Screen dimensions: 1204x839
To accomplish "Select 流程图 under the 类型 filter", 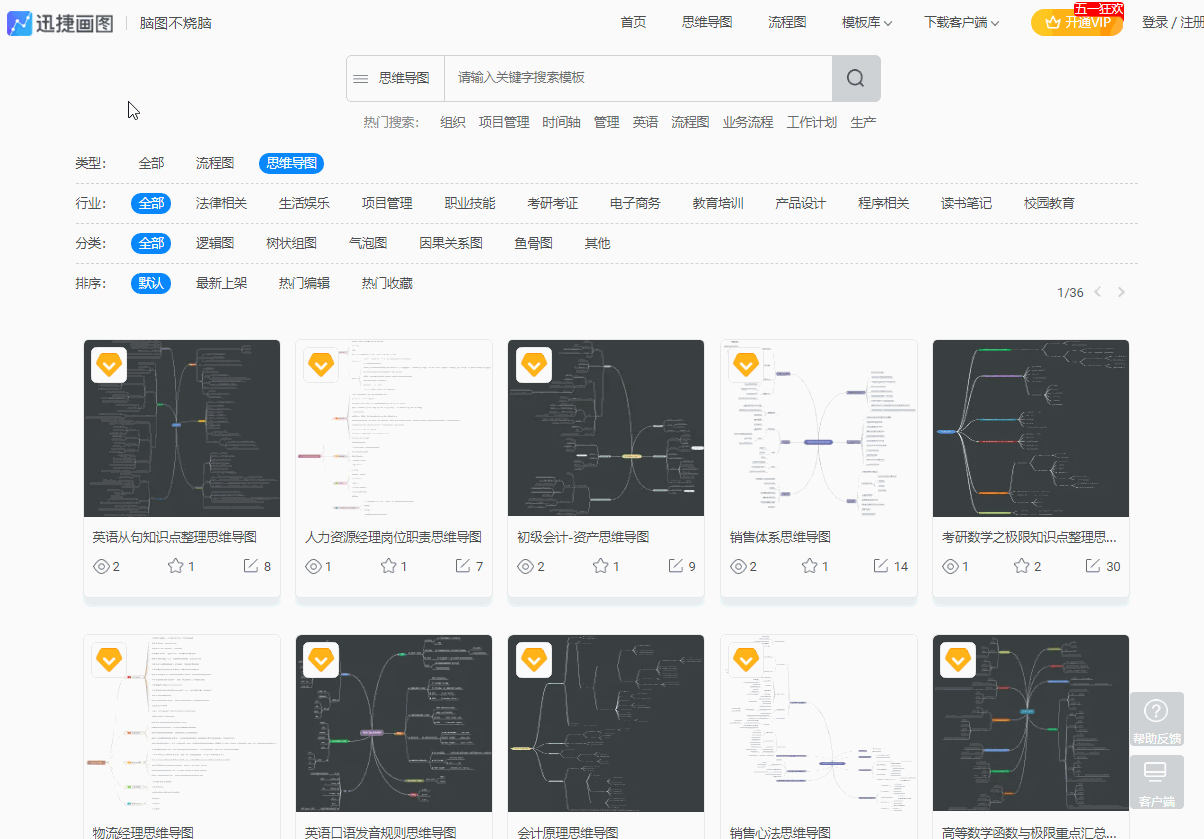I will [214, 163].
